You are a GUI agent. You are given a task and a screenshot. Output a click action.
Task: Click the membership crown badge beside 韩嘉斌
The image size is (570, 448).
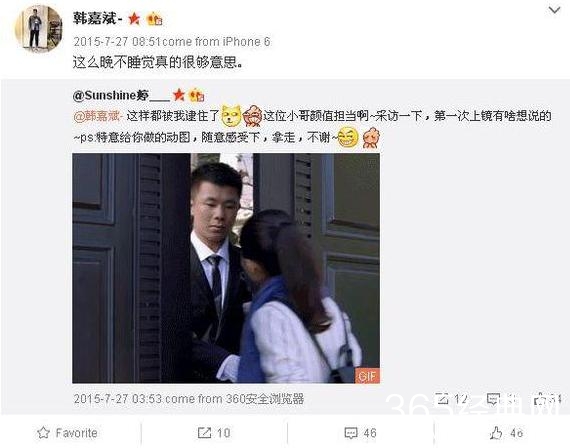[154, 19]
